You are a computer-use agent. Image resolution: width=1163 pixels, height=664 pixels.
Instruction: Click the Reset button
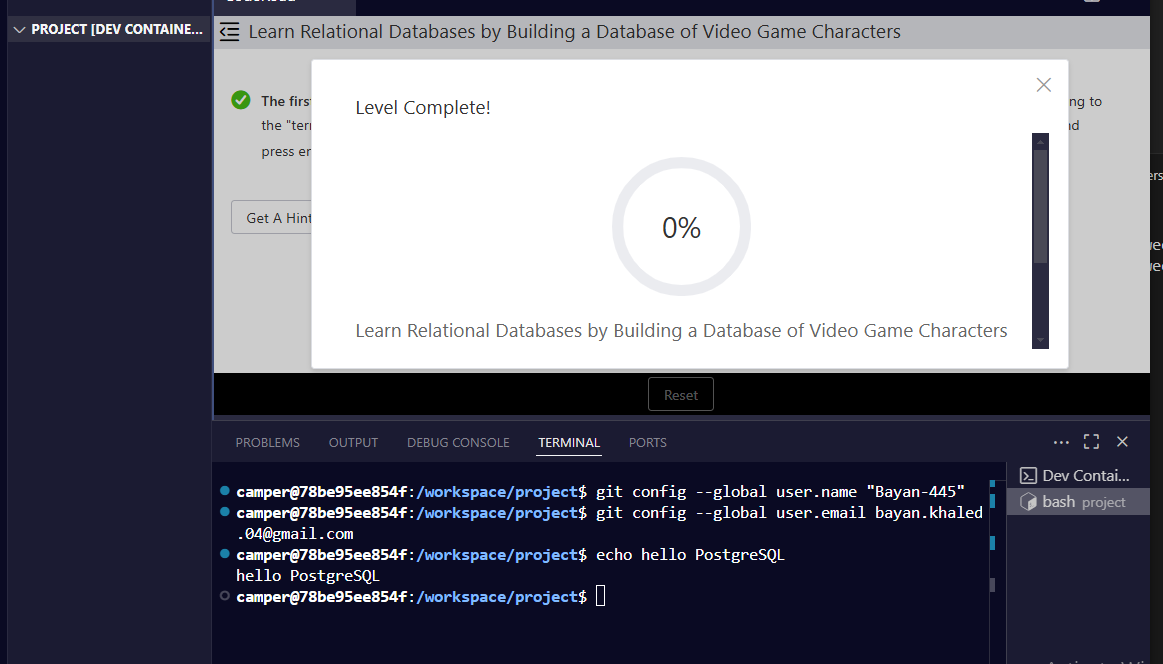[x=681, y=395]
